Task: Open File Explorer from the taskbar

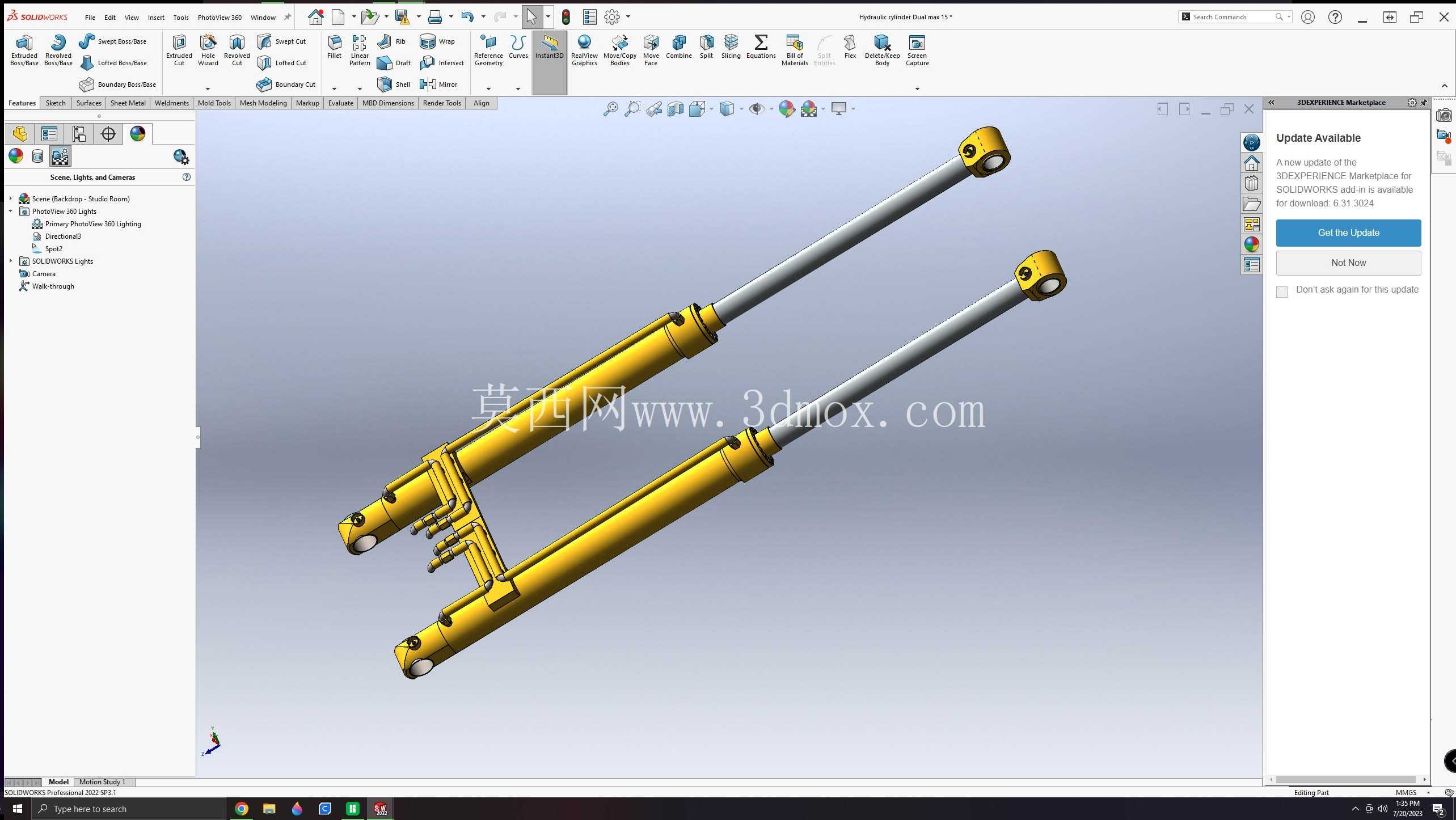Action: point(269,809)
